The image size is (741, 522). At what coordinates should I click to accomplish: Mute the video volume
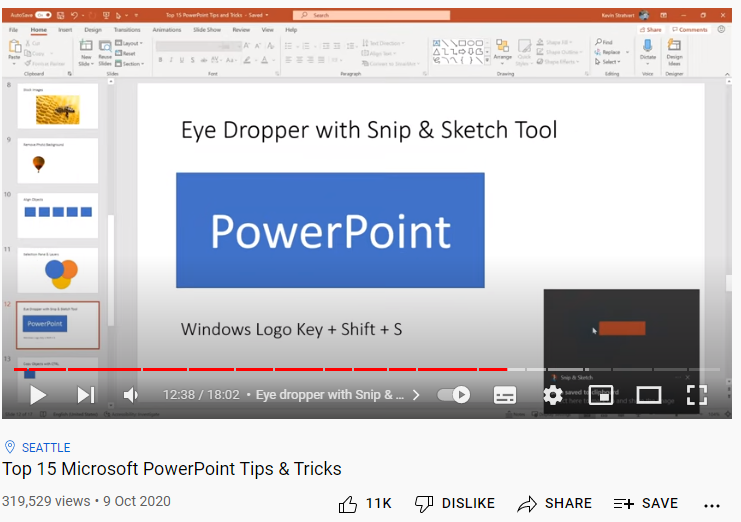point(131,395)
